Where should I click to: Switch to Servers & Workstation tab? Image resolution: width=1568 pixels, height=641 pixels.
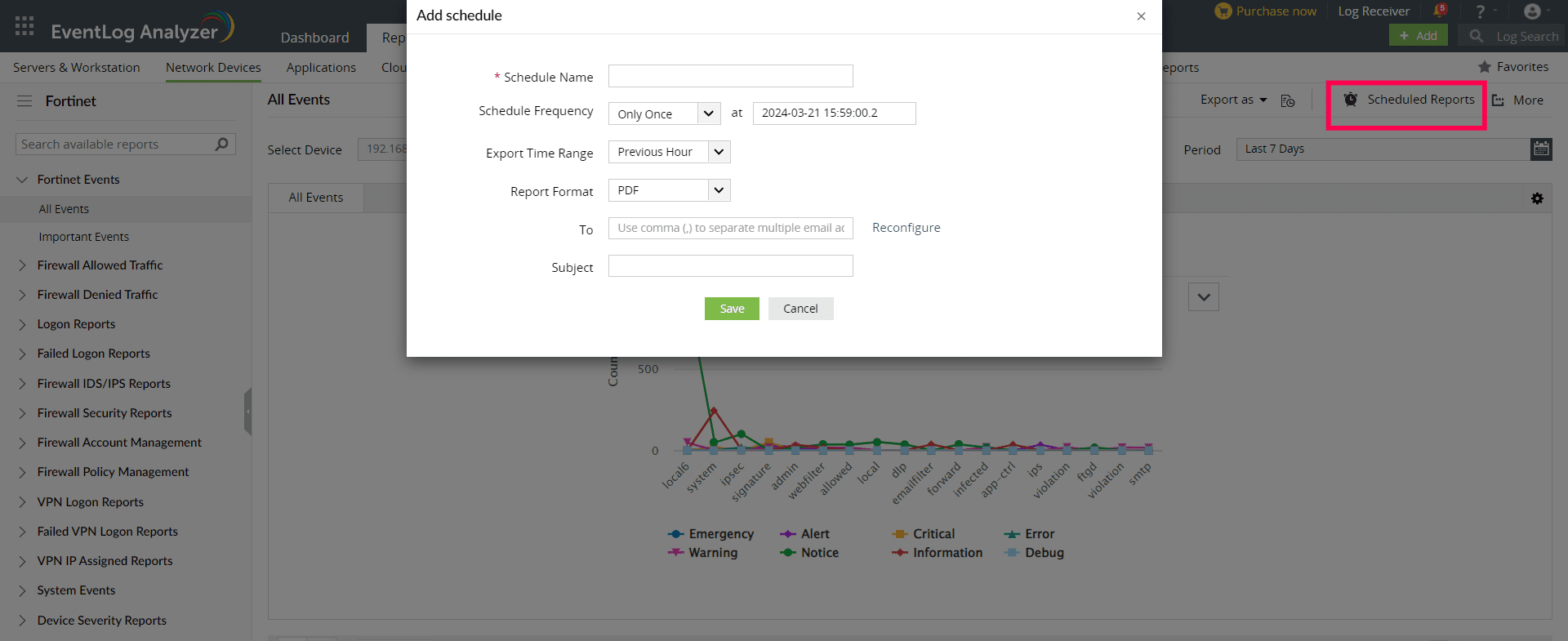click(x=77, y=68)
